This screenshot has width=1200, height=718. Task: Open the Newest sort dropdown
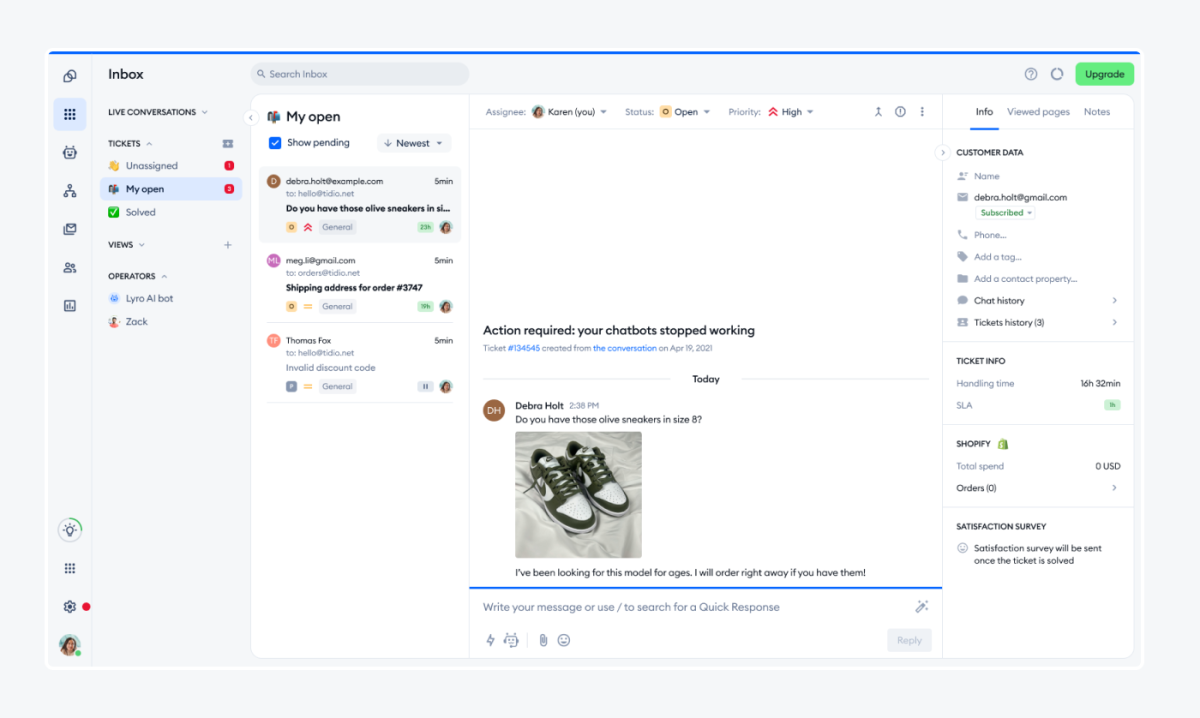point(414,143)
